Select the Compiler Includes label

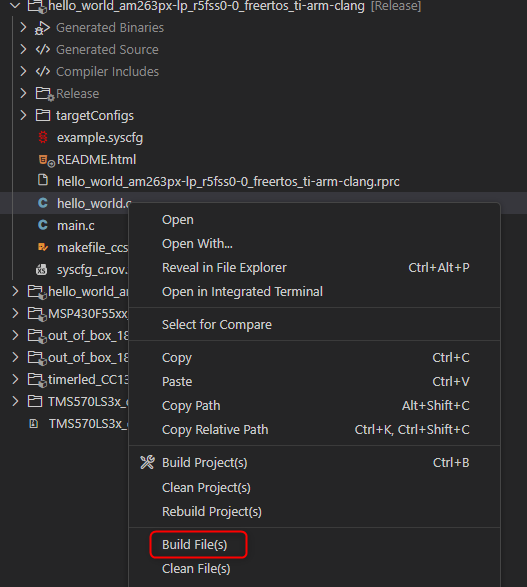tap(107, 72)
